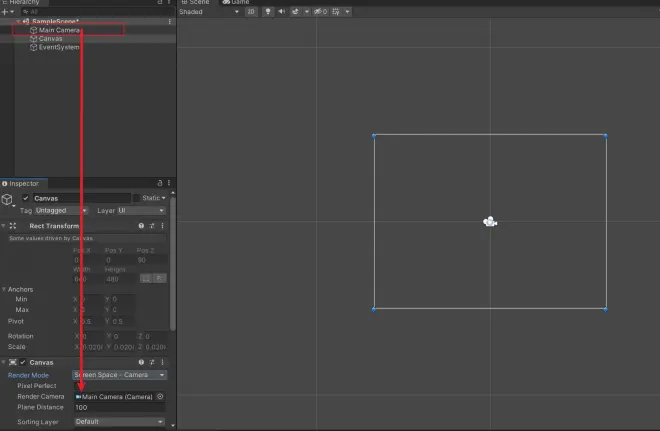
Task: Uncheck the Canvas component enabled checkbox
Action: click(x=23, y=362)
